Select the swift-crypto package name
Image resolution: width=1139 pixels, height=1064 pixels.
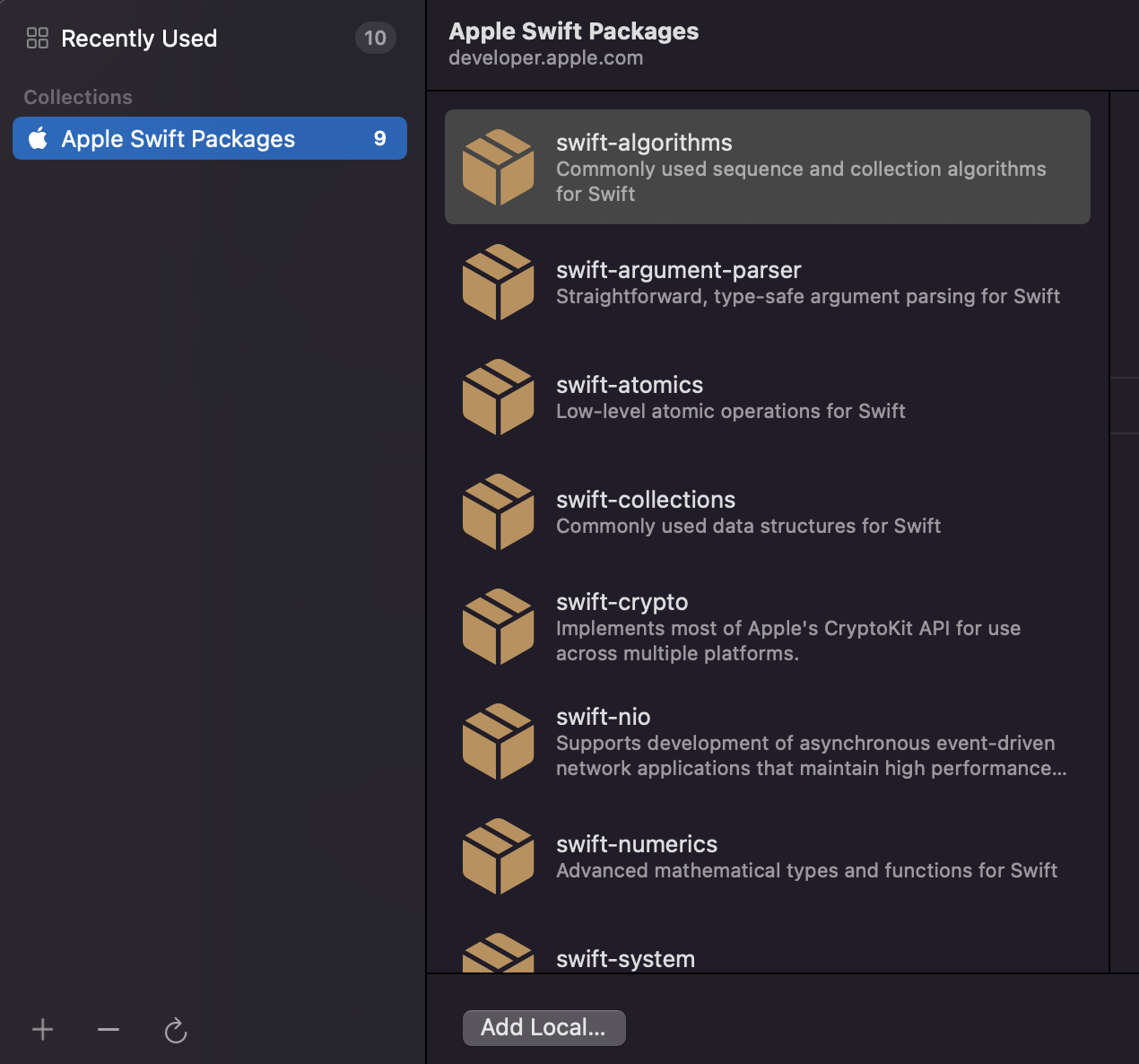point(622,602)
